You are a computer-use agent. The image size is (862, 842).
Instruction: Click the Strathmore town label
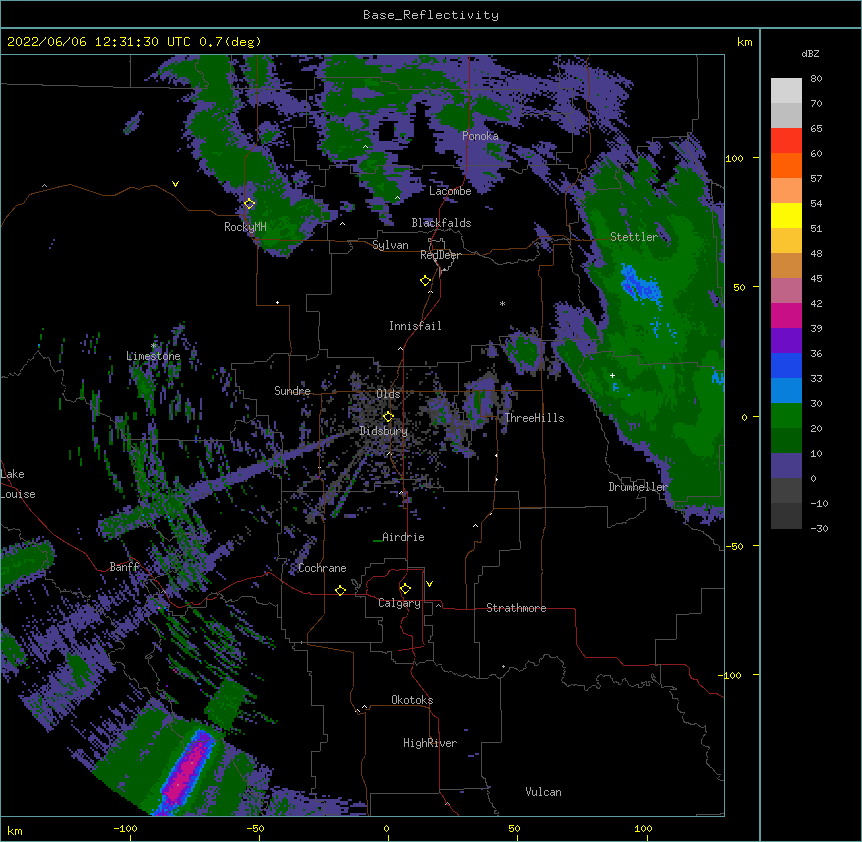pyautogui.click(x=516, y=608)
